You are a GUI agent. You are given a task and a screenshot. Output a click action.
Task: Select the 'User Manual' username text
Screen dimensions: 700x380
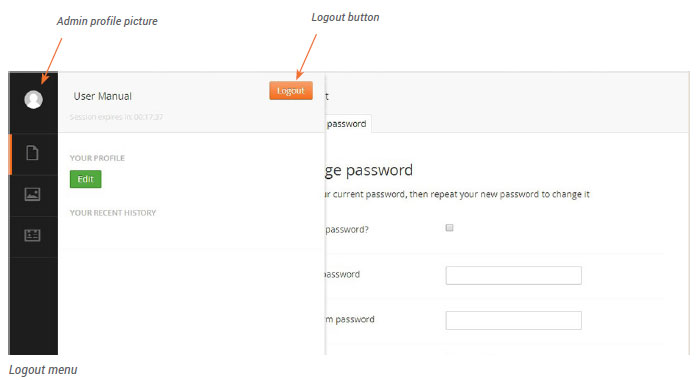tap(103, 96)
